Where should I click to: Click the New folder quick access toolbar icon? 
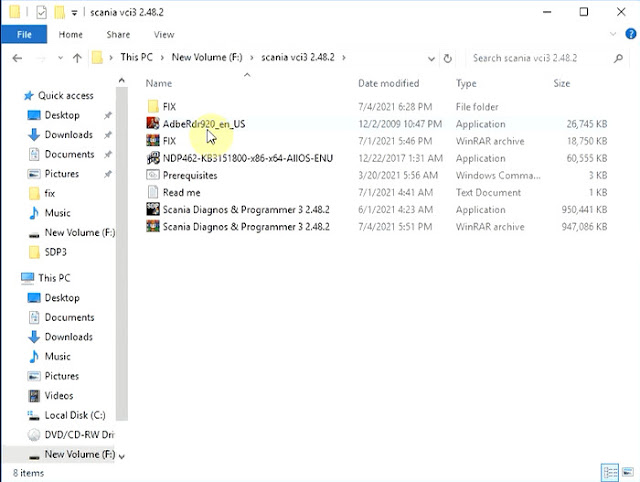tap(60, 12)
